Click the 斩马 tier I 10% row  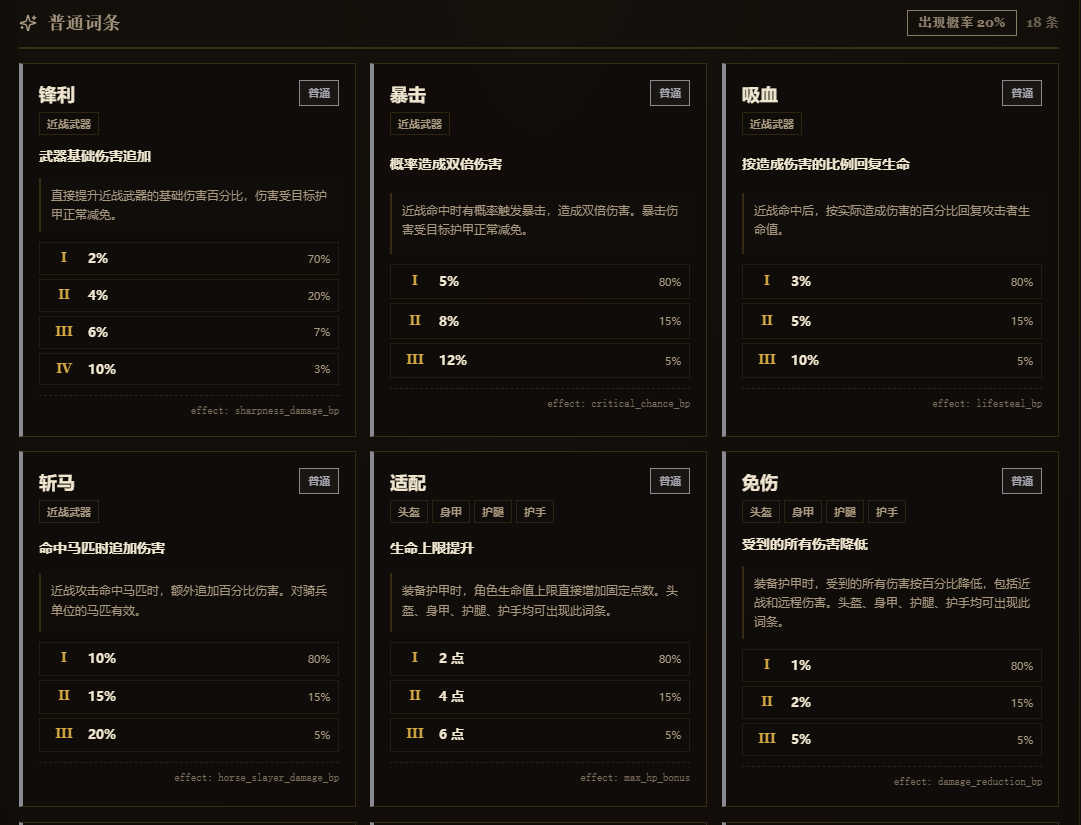point(189,658)
